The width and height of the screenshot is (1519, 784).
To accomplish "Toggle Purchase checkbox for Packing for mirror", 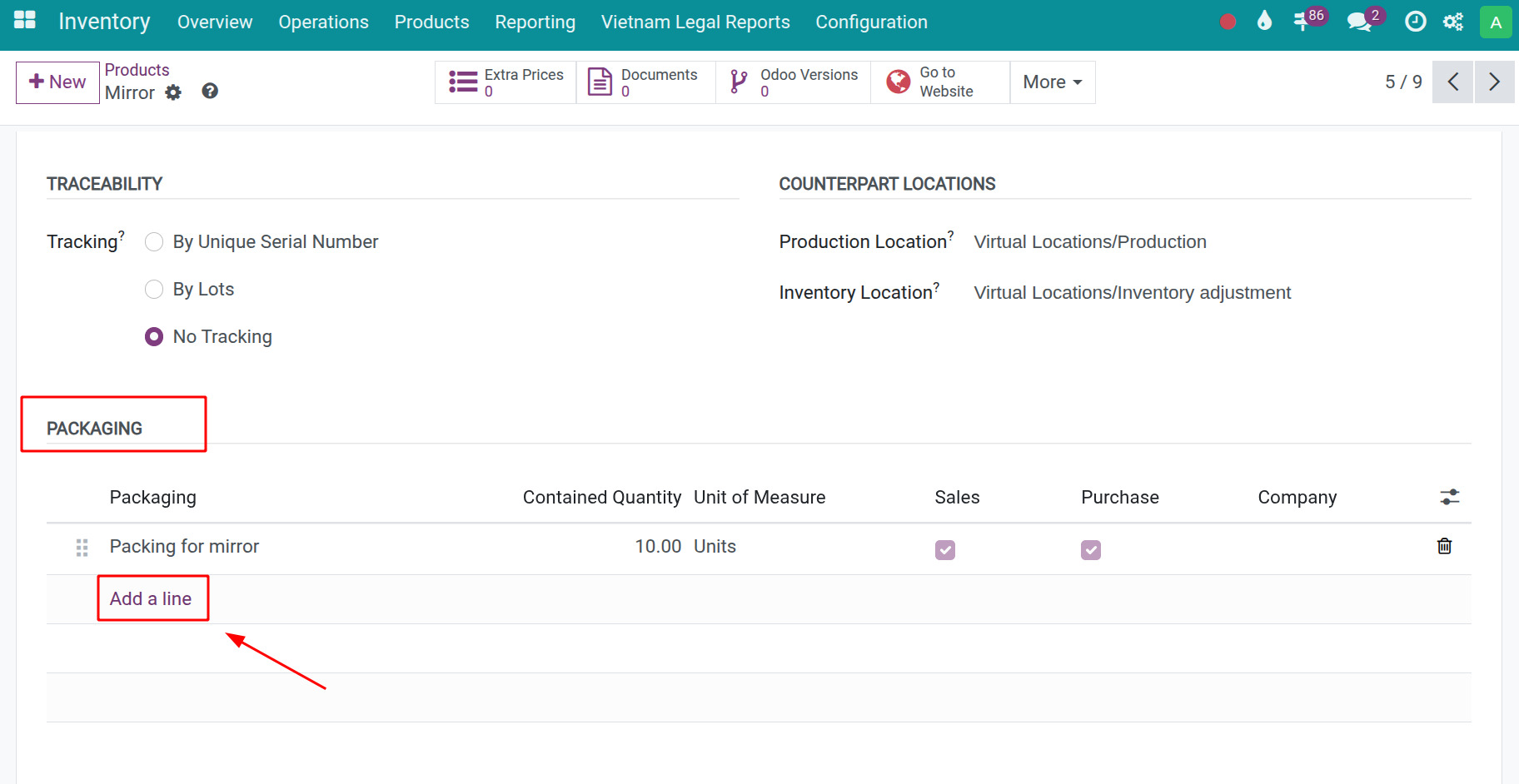I will point(1091,550).
